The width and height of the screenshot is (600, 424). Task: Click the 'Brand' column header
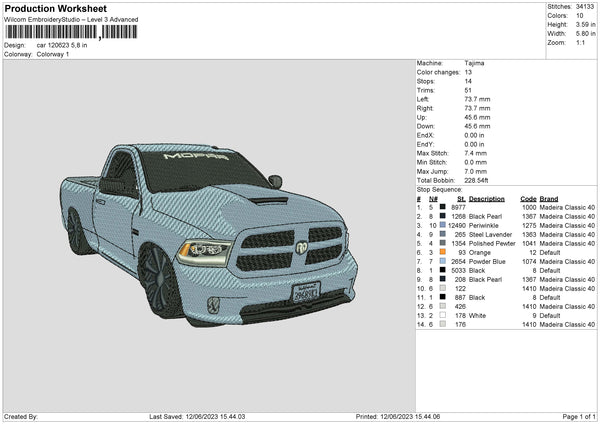pyautogui.click(x=549, y=199)
